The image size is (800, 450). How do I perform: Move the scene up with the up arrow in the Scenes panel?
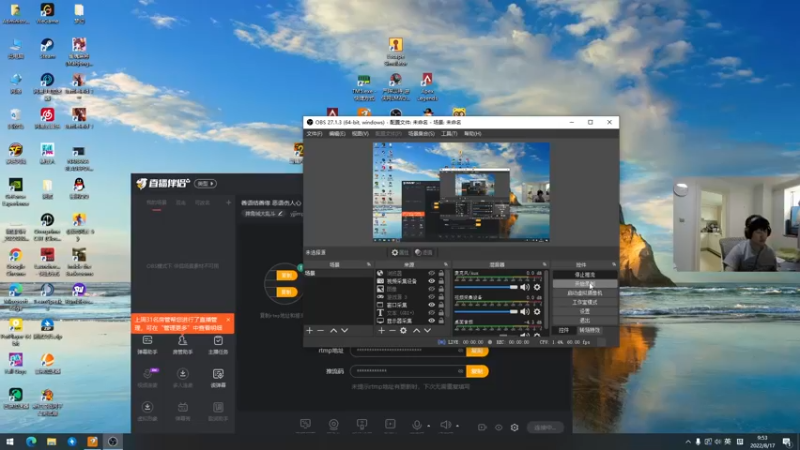pyautogui.click(x=333, y=331)
